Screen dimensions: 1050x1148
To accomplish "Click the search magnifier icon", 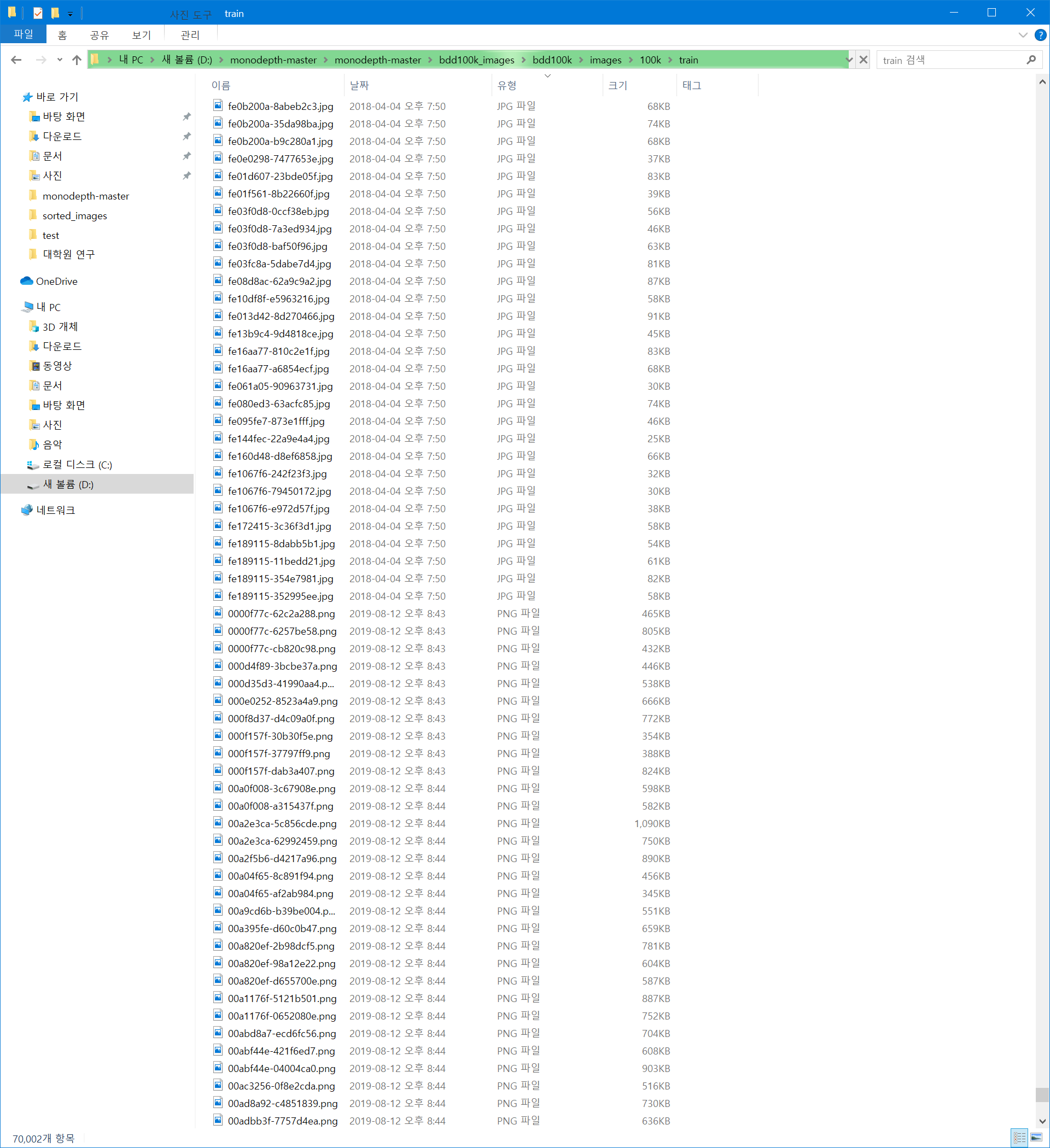I will coord(1031,60).
